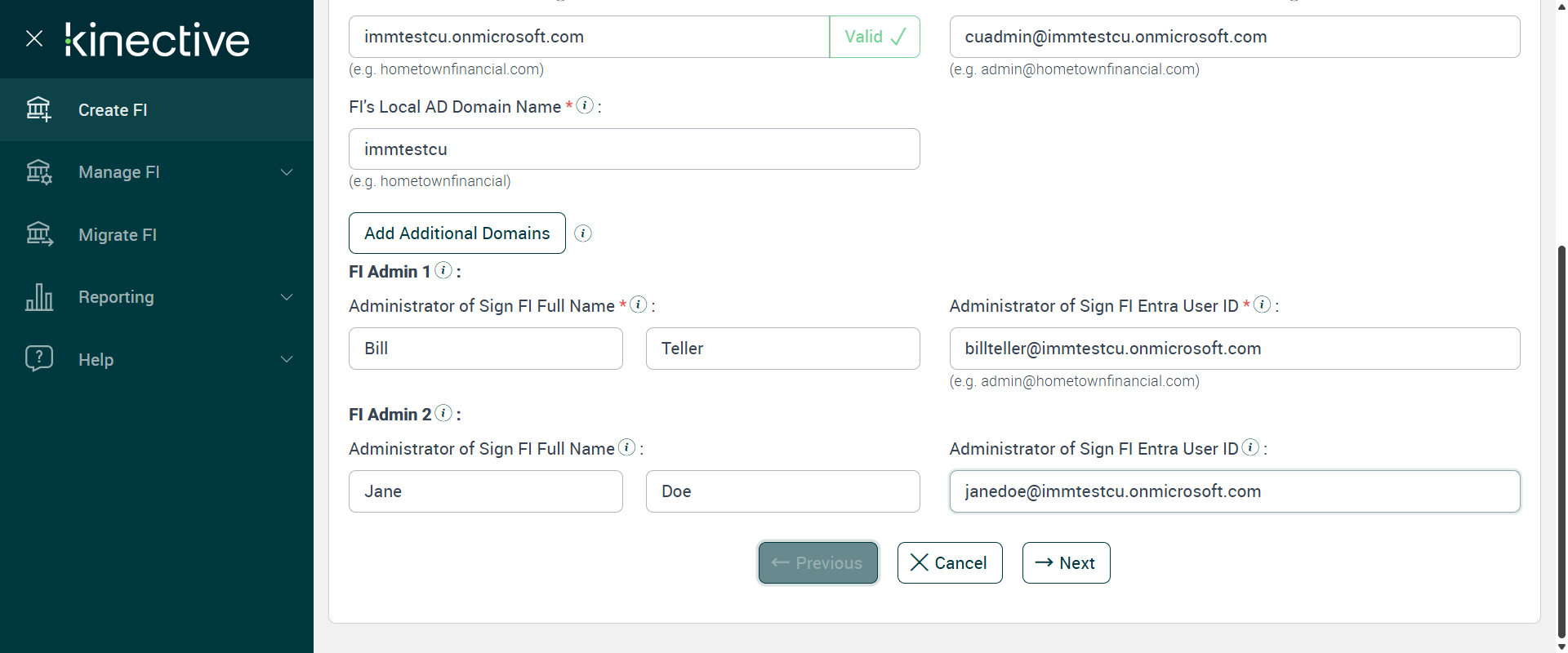
Task: Cancel the FI creation form
Action: click(949, 563)
